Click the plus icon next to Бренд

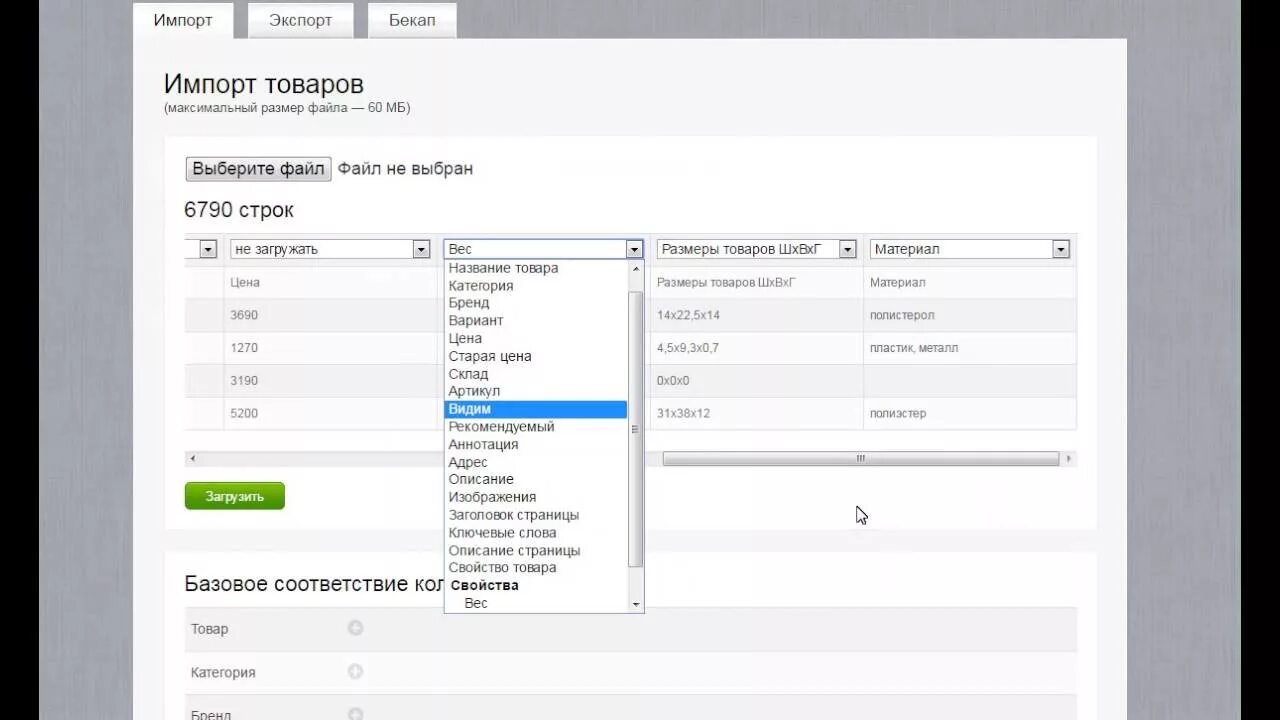click(357, 713)
